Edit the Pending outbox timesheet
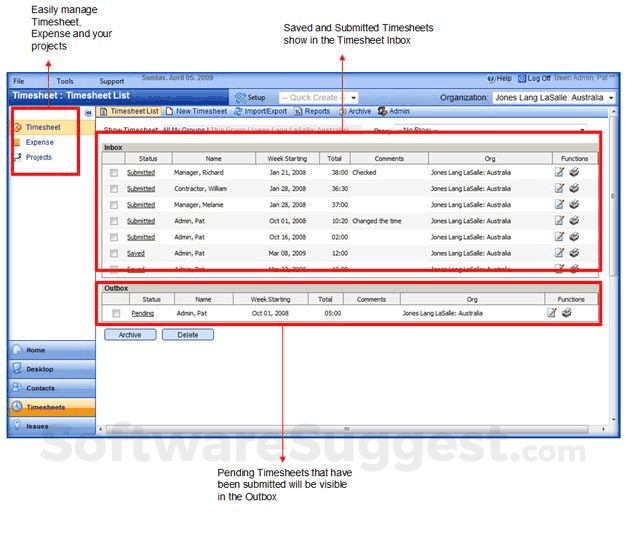 (552, 313)
